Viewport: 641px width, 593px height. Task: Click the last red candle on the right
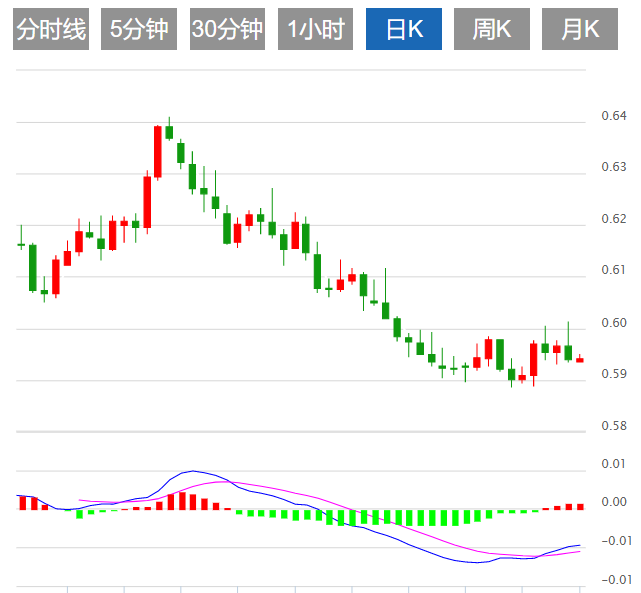click(x=580, y=360)
